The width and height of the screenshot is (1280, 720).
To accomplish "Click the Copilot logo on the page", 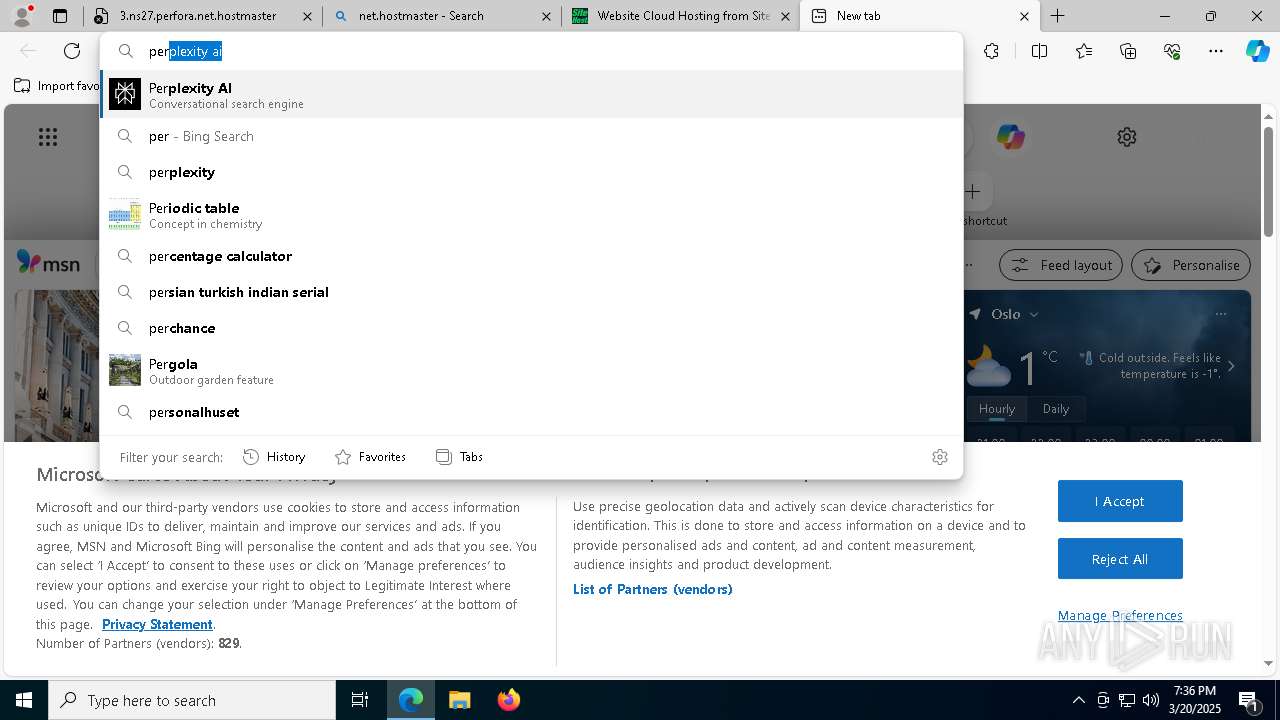I will (x=1010, y=137).
